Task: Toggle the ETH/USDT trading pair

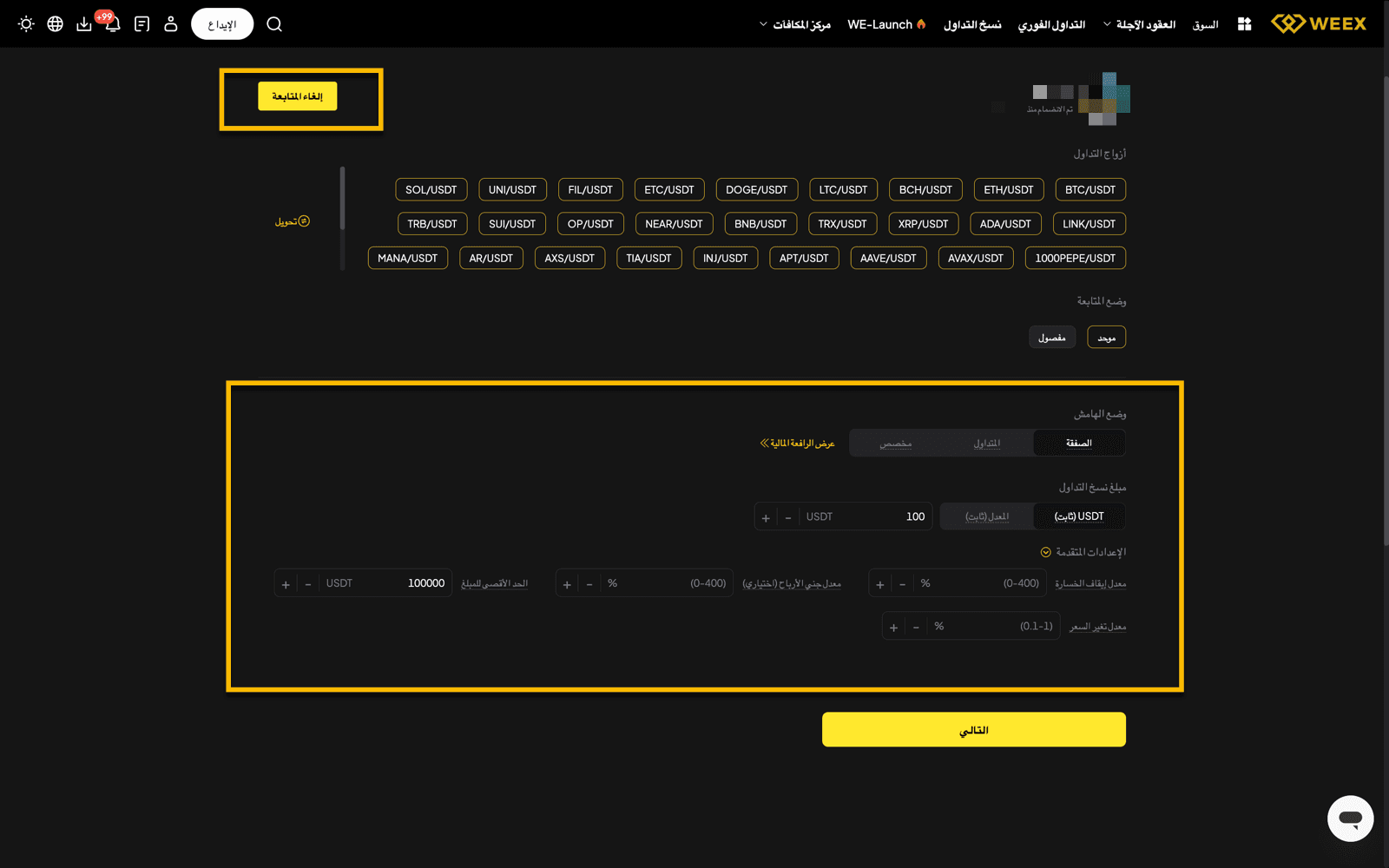Action: tap(1009, 189)
